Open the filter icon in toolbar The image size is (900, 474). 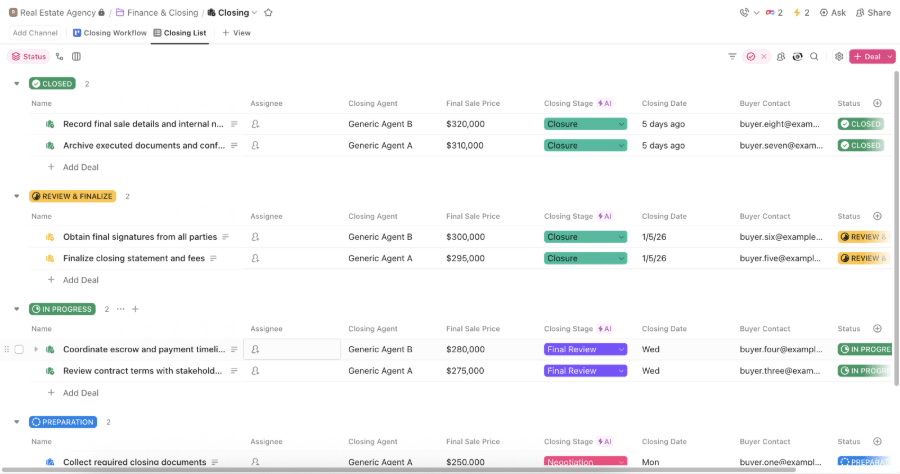click(x=732, y=56)
